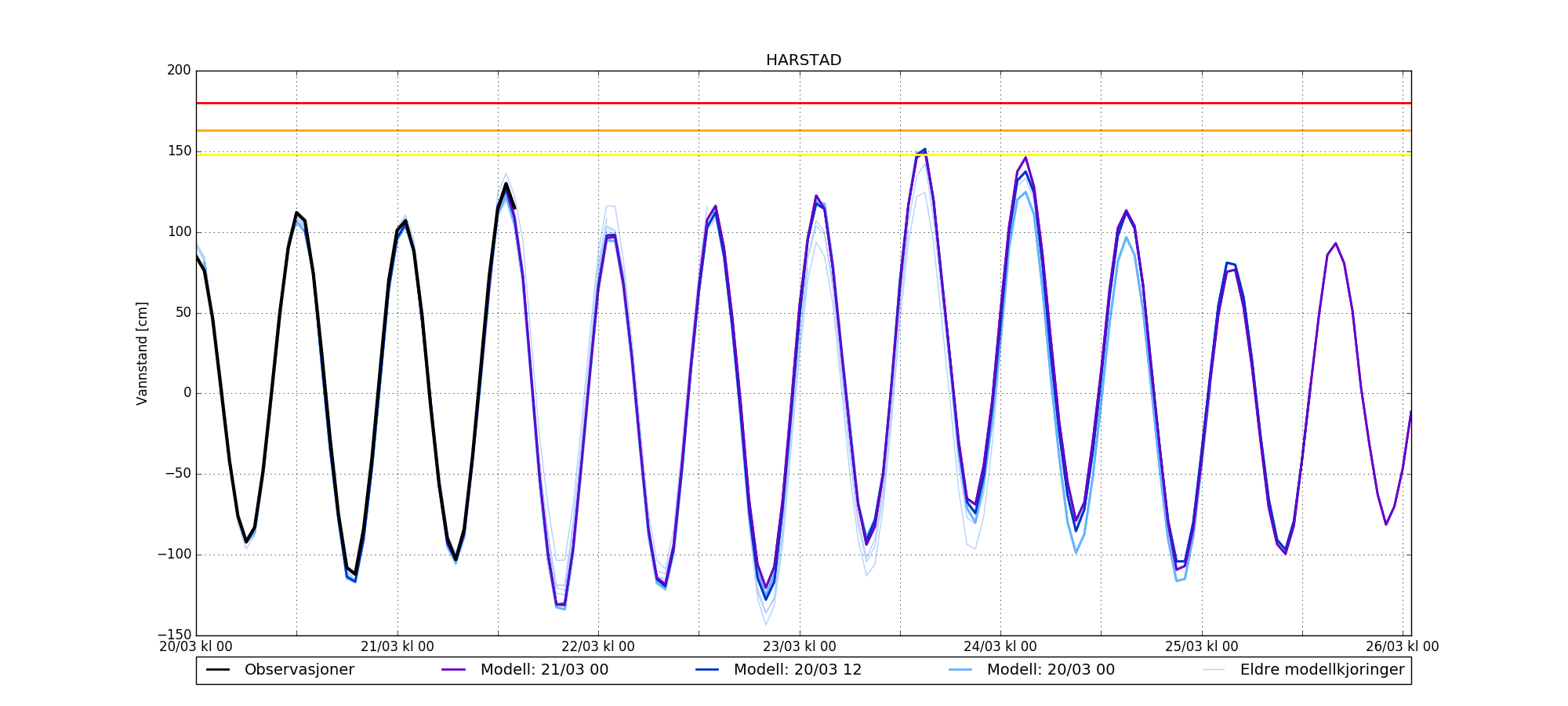The image size is (1568, 706).
Task: Select the 'Modell: 20/03 12' legend text
Action: [x=797, y=670]
